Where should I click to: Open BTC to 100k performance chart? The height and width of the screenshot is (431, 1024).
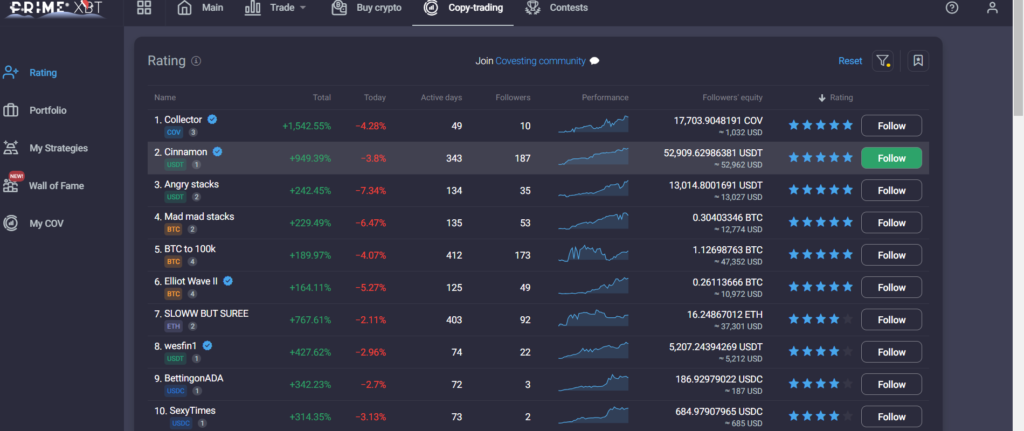[x=593, y=254]
